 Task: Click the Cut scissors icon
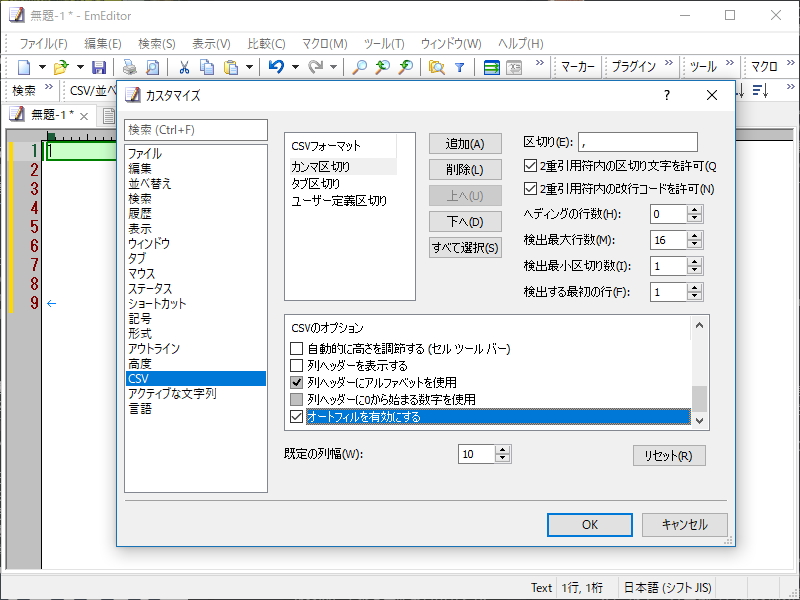point(184,67)
